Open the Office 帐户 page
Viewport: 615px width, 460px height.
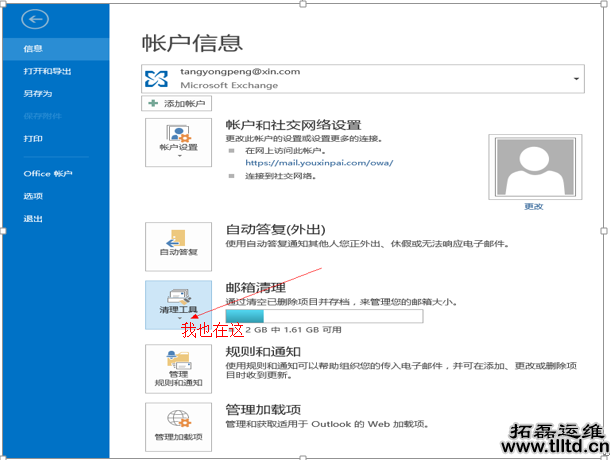coord(48,174)
